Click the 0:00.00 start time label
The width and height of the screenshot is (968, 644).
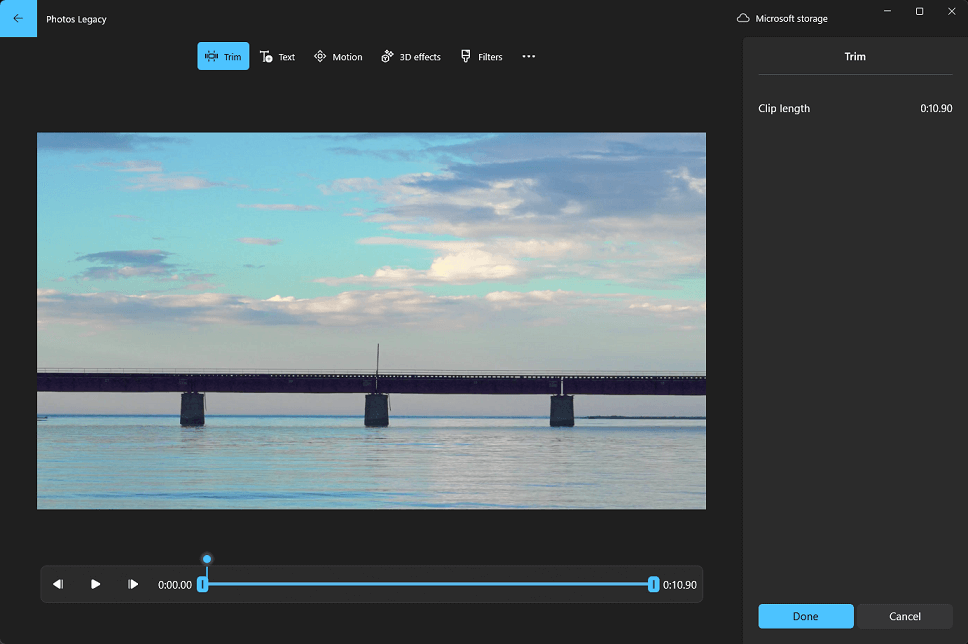[175, 585]
